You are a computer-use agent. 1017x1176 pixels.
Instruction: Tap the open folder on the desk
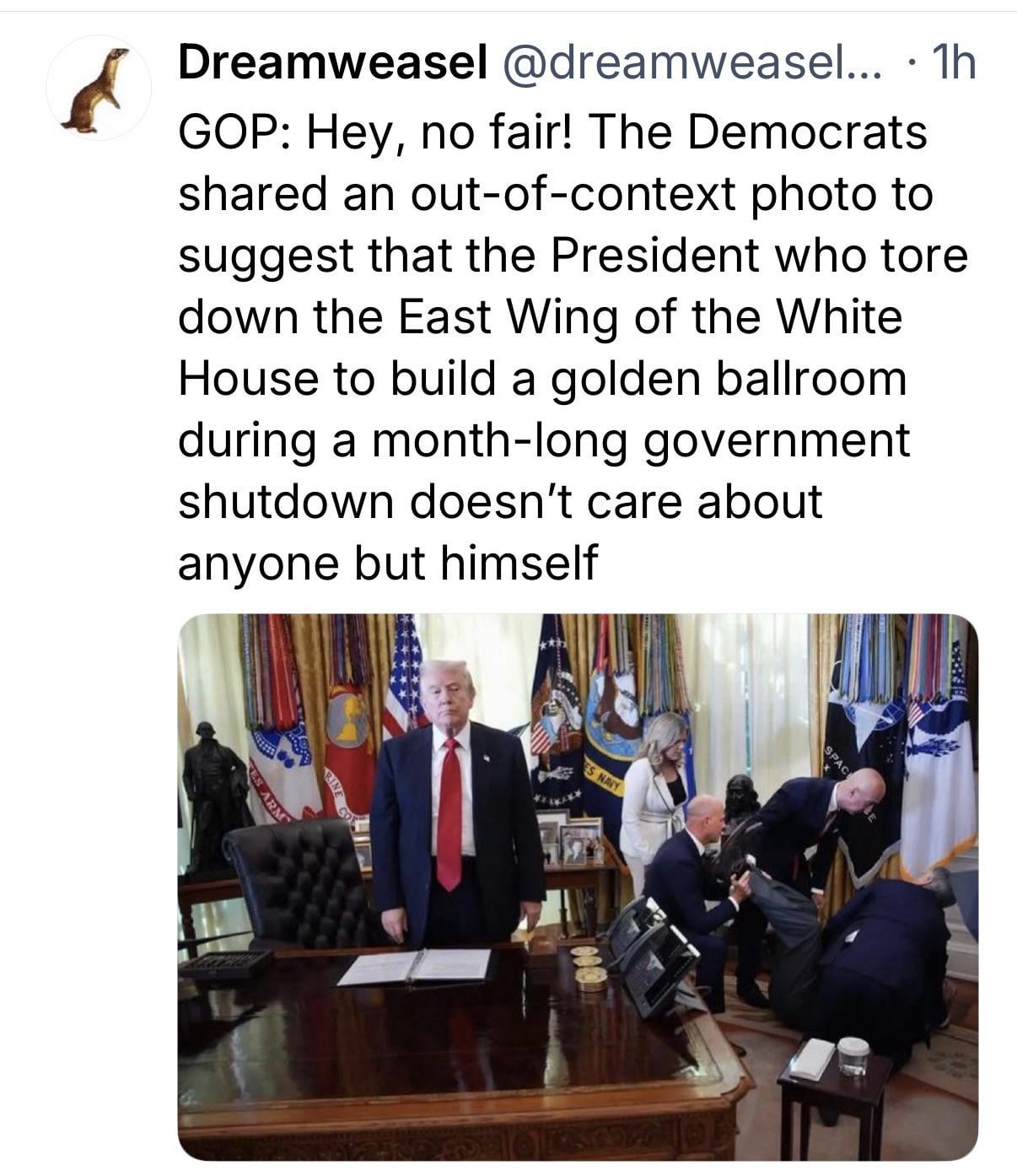[415, 966]
